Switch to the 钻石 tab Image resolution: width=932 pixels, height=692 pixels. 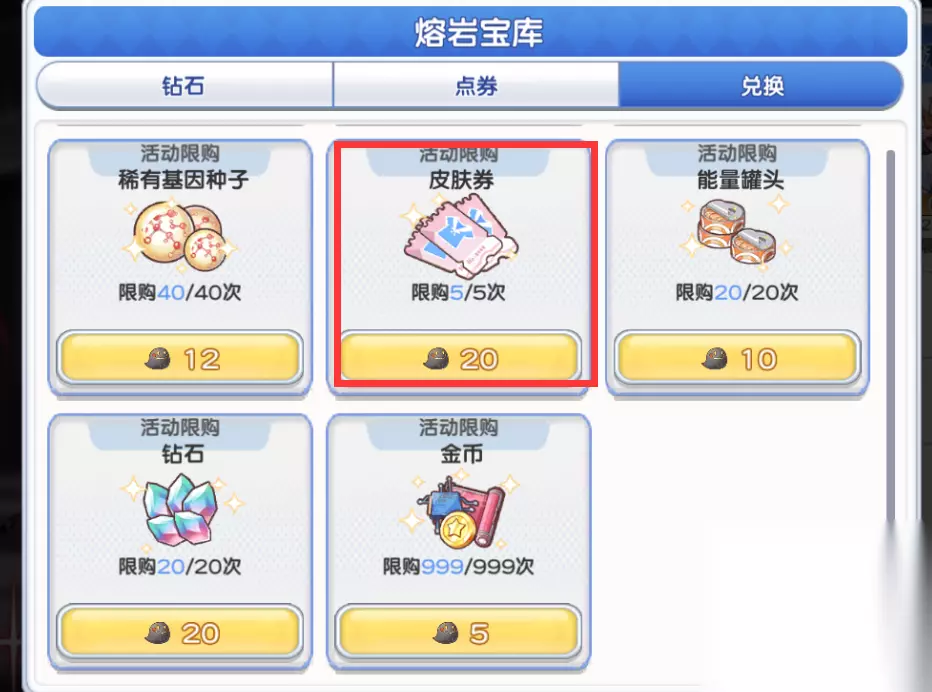(x=184, y=86)
